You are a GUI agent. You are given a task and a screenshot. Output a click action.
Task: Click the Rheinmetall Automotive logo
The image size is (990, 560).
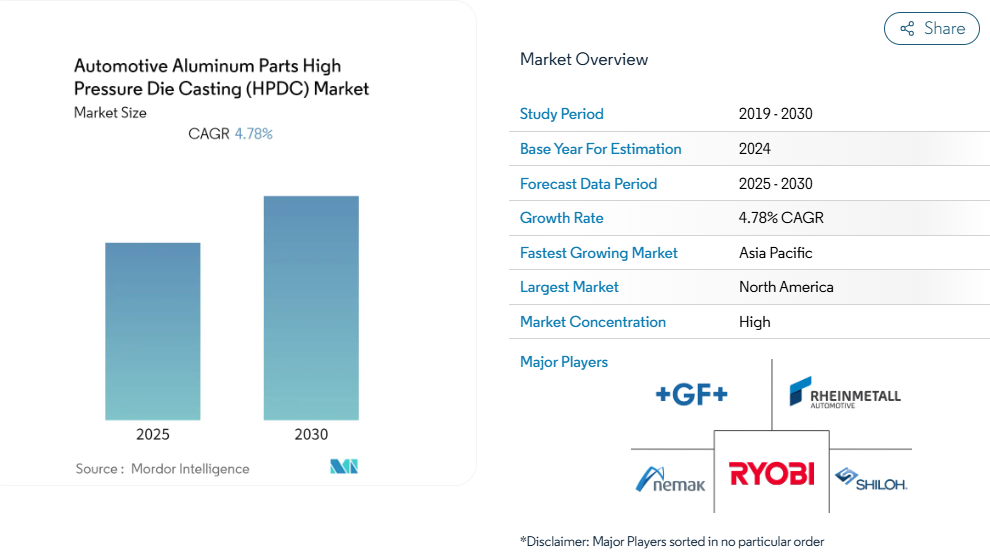(844, 392)
